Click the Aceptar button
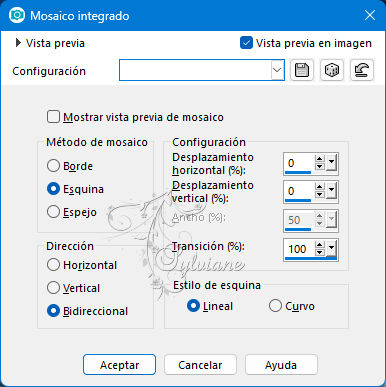386x387 pixels. pos(119,365)
